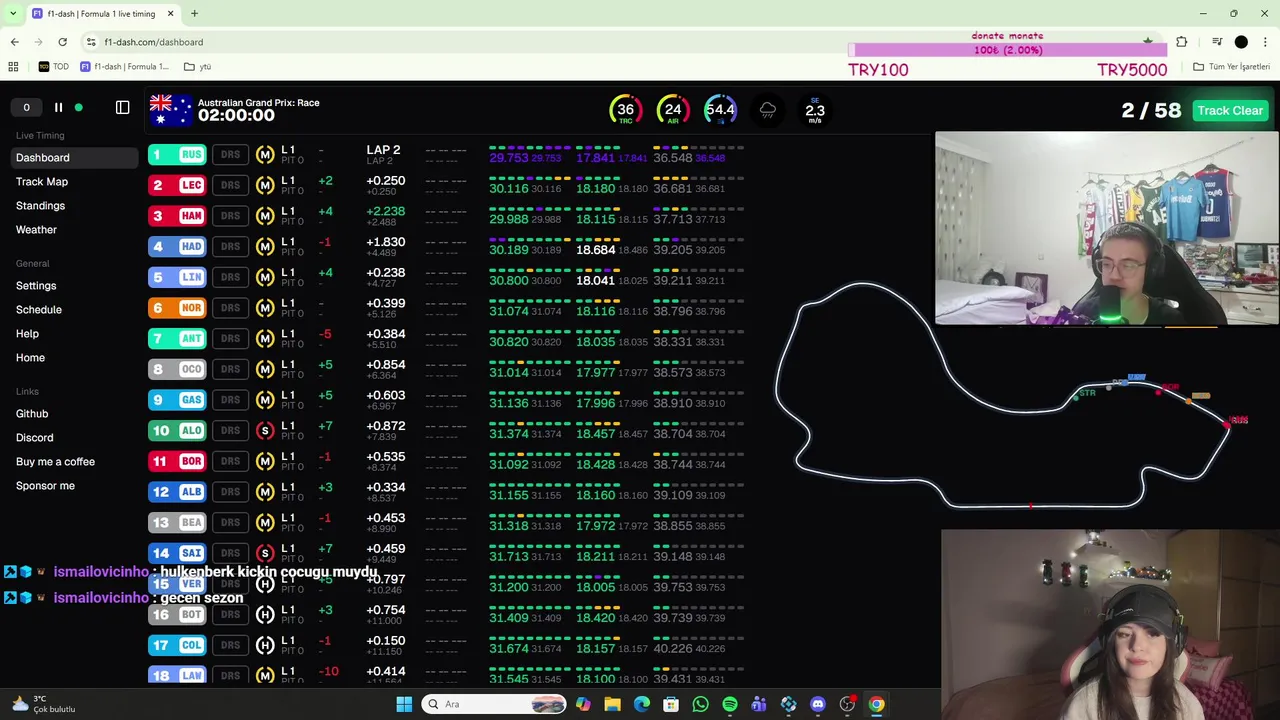The image size is (1280, 720).
Task: Click the rain cloud weather icon
Action: [768, 110]
